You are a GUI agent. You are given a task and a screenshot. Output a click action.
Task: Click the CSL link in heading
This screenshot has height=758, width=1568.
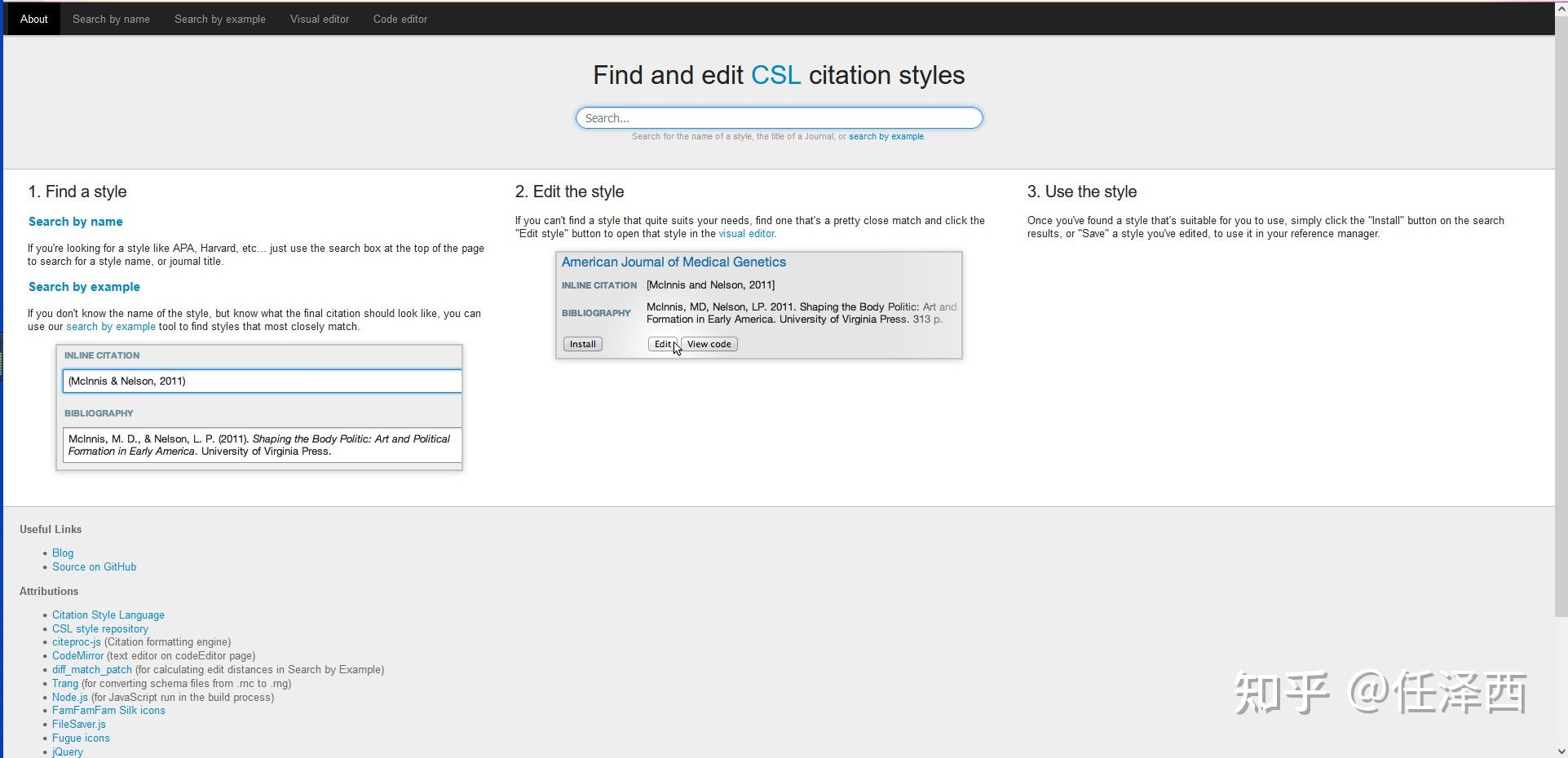pos(775,75)
